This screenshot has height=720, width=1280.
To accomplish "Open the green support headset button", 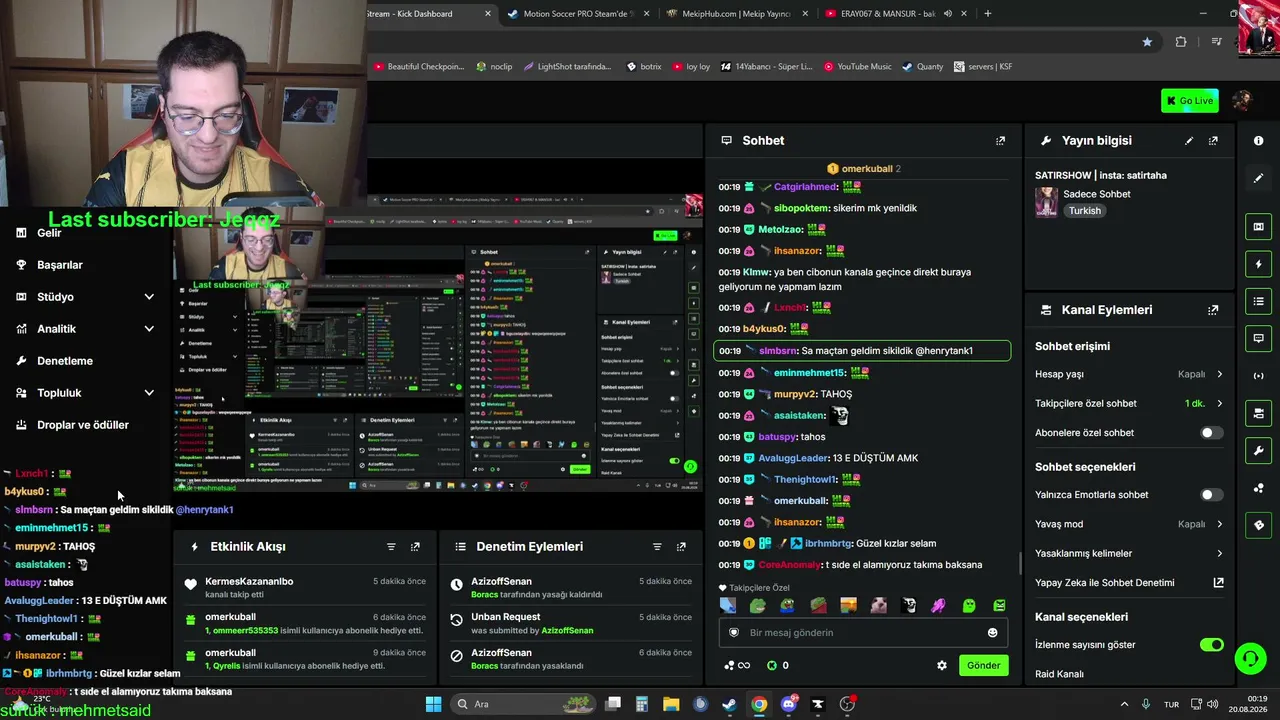I will tap(1250, 658).
